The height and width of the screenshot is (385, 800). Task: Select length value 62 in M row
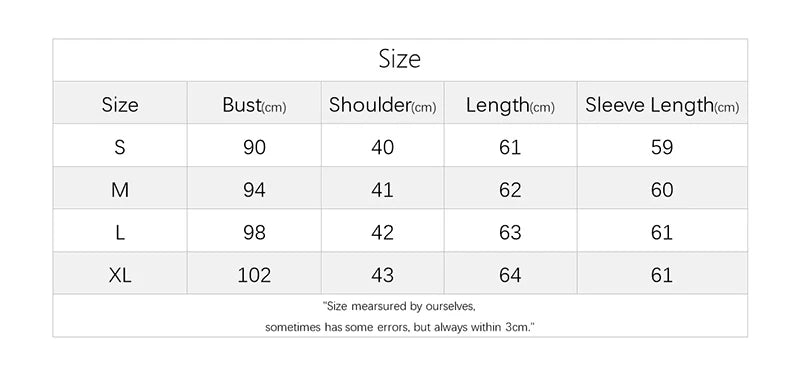click(x=510, y=190)
